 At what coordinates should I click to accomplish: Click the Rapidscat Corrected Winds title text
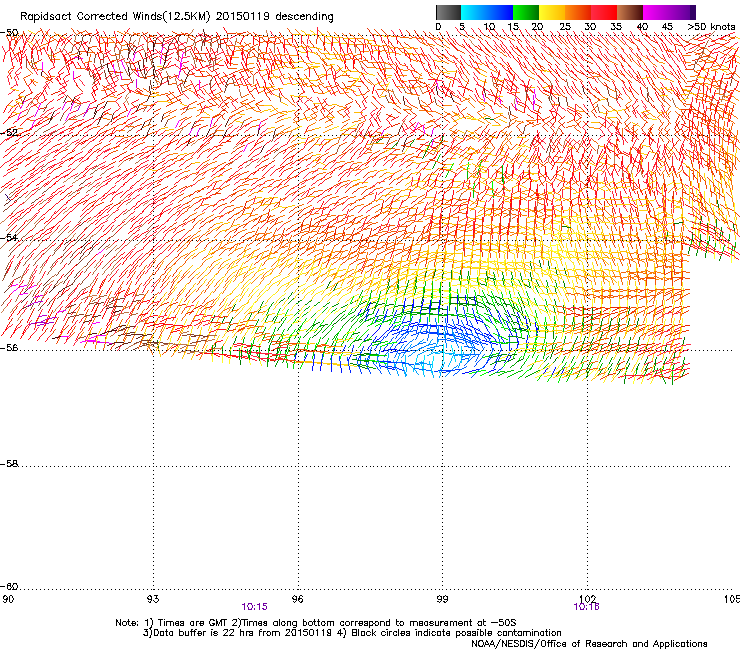[177, 17]
